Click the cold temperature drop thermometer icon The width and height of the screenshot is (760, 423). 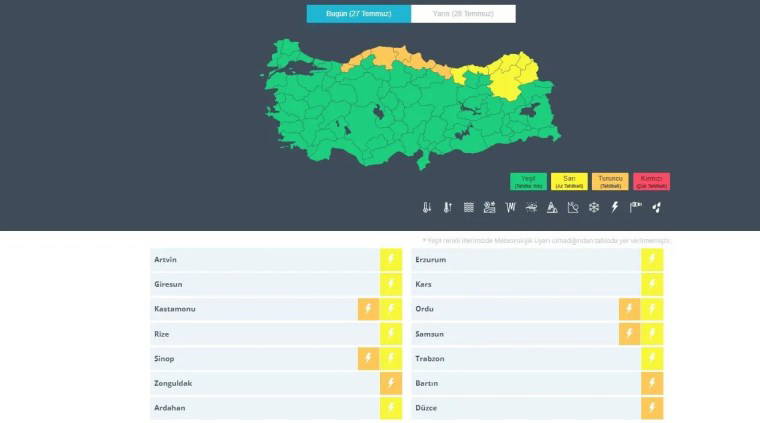(427, 208)
